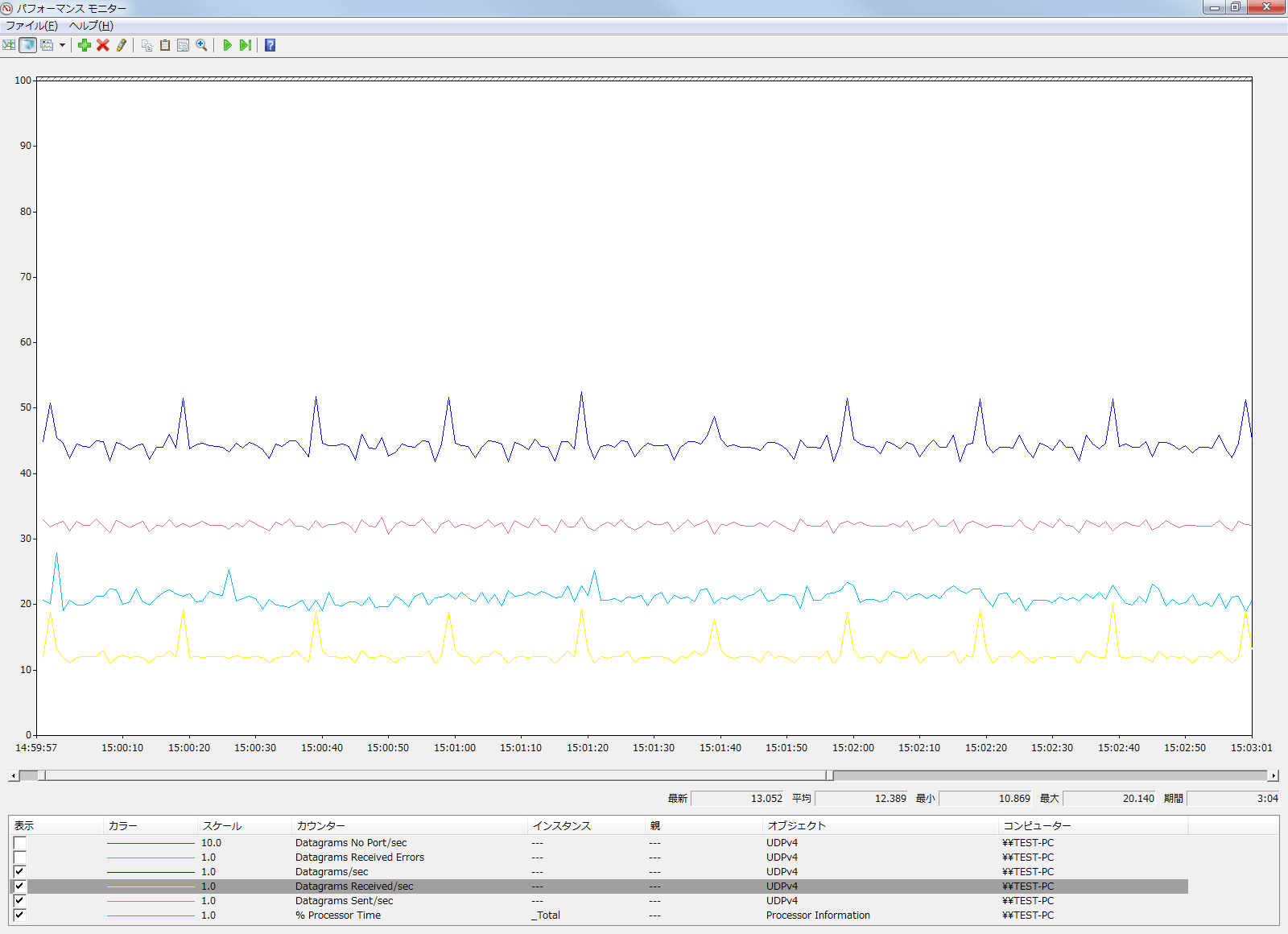Image resolution: width=1288 pixels, height=934 pixels.
Task: Toggle the Highlight pen tool
Action: click(x=122, y=45)
